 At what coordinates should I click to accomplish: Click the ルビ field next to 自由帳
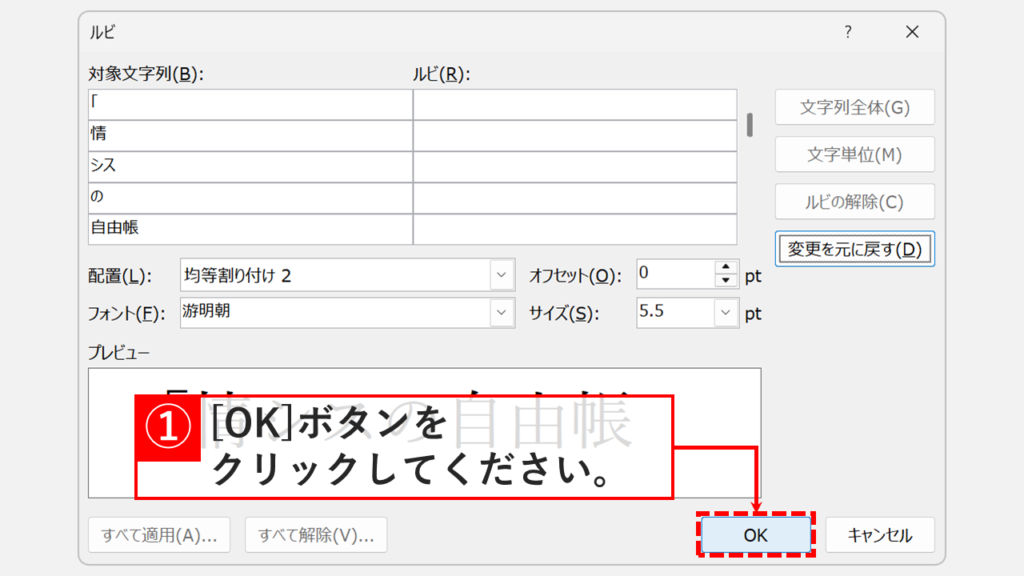(x=575, y=226)
